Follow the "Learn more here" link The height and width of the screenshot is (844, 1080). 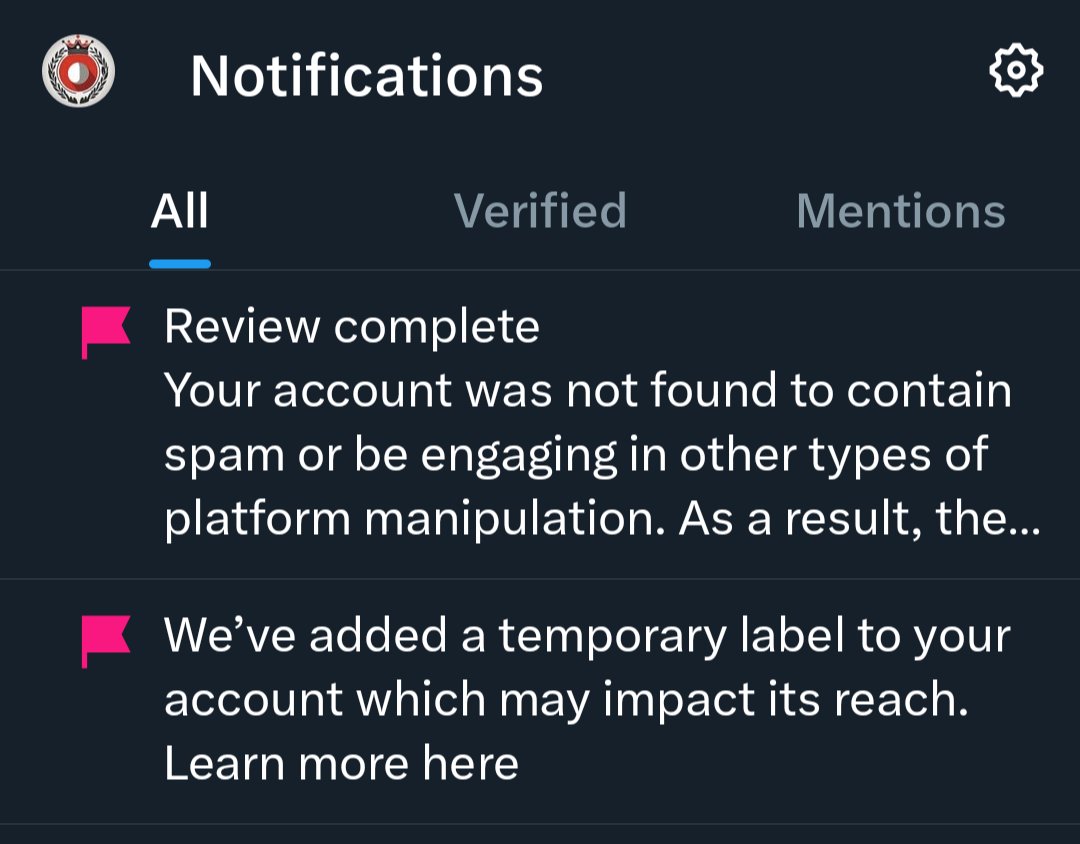(341, 765)
